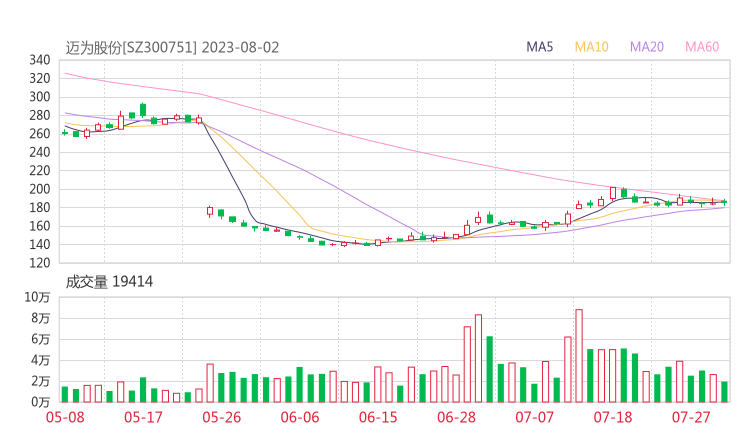Click the MA60 legend label
This screenshot has height=440, width=740.
[702, 47]
